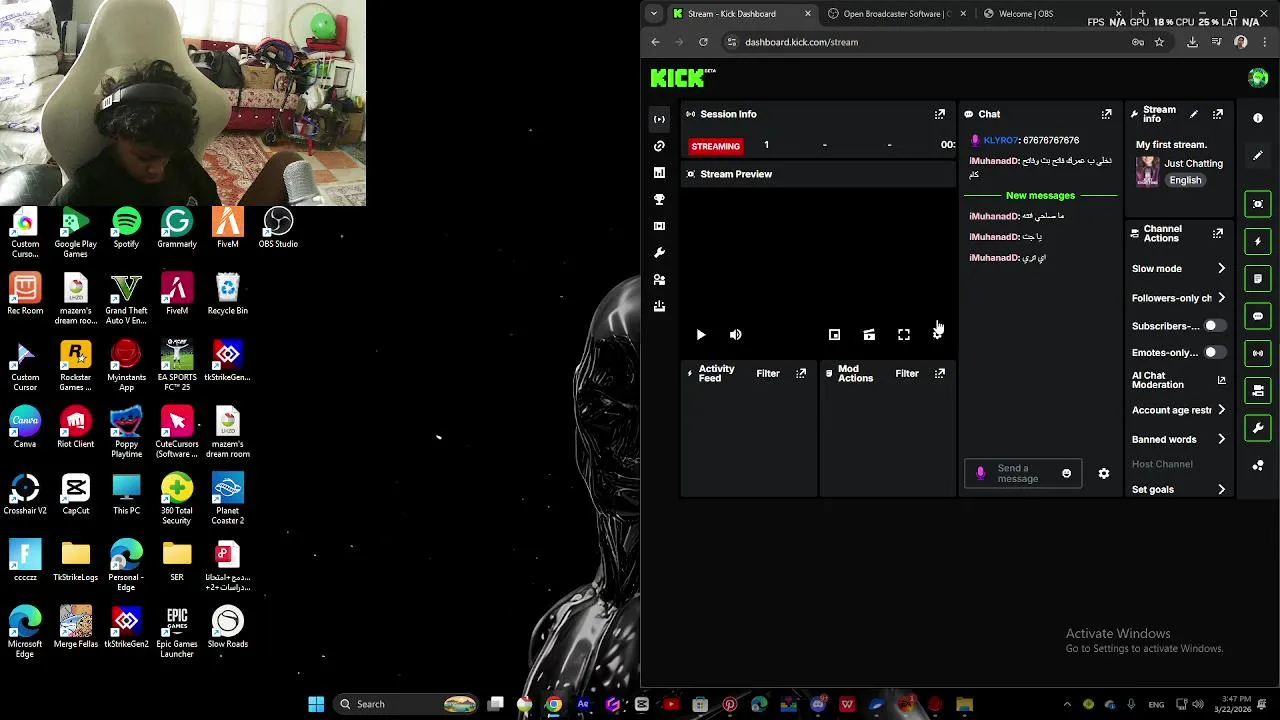Image resolution: width=1280 pixels, height=720 pixels.
Task: Open the analytics bar-chart icon in sidebar
Action: tap(659, 173)
